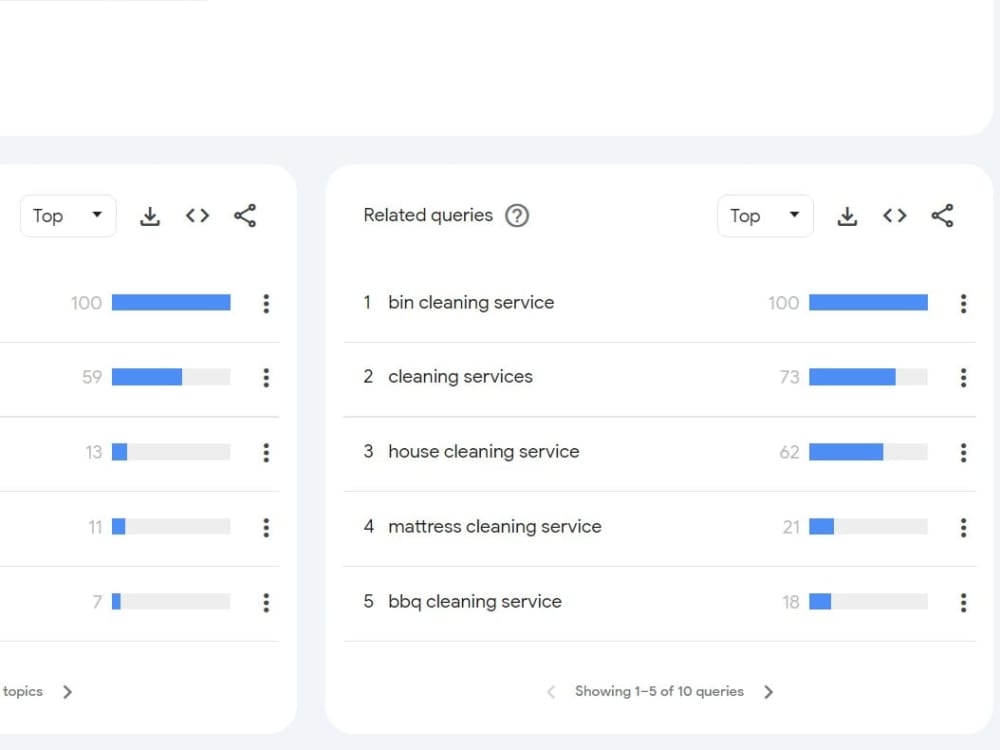Open the Top dropdown in topics card
Image resolution: width=1000 pixels, height=750 pixels.
[x=68, y=216]
